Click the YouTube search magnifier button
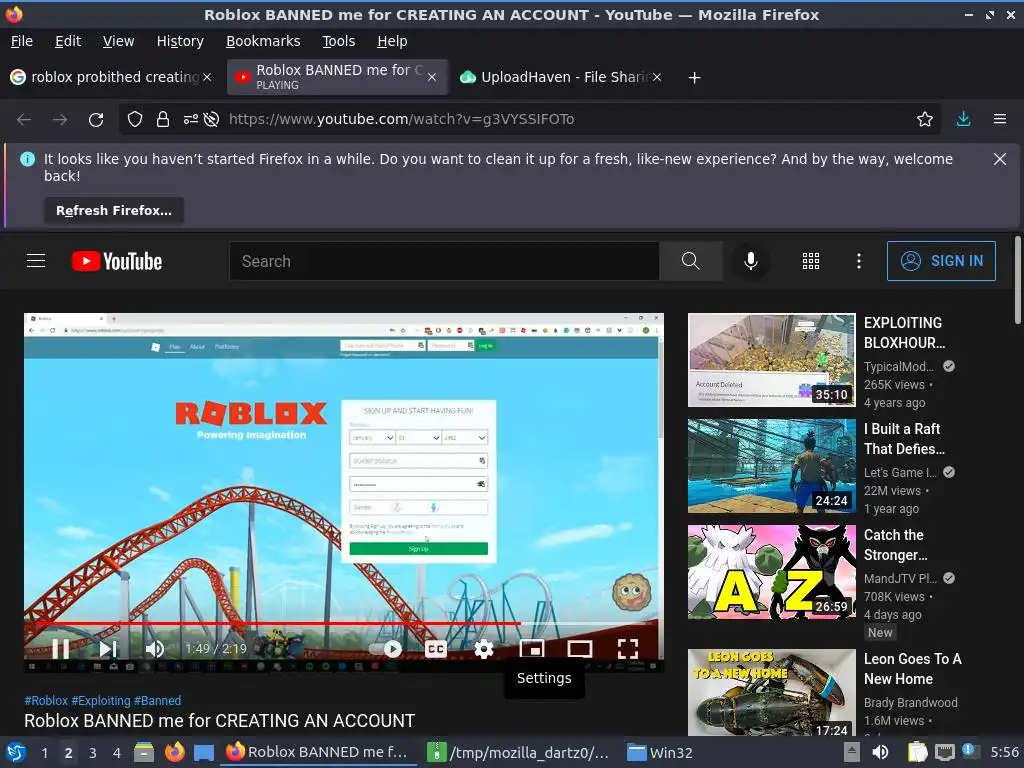This screenshot has height=768, width=1024. (x=690, y=261)
